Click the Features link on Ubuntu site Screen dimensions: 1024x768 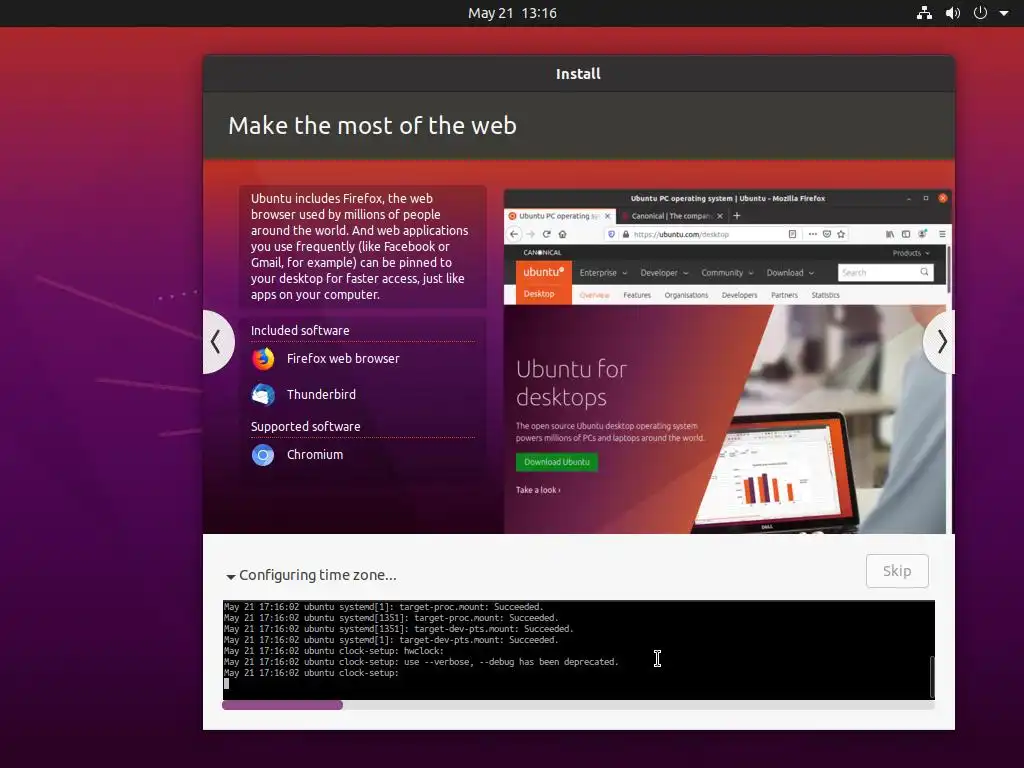(637, 295)
